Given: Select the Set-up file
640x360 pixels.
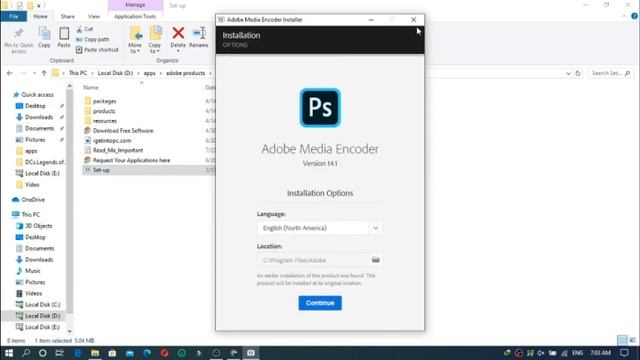Looking at the screenshot, I should click(x=101, y=170).
